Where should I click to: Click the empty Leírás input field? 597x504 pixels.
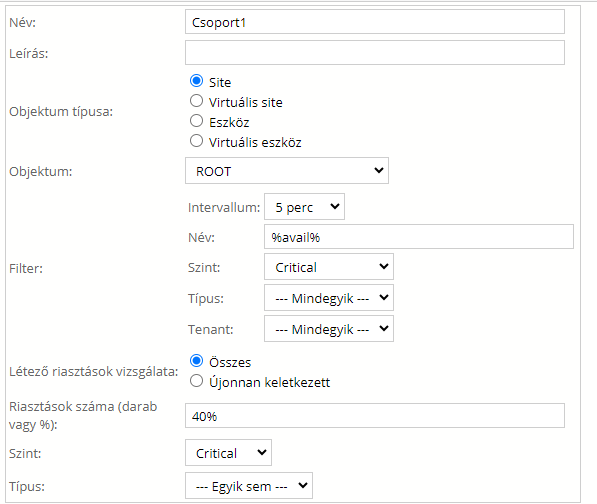click(x=375, y=53)
